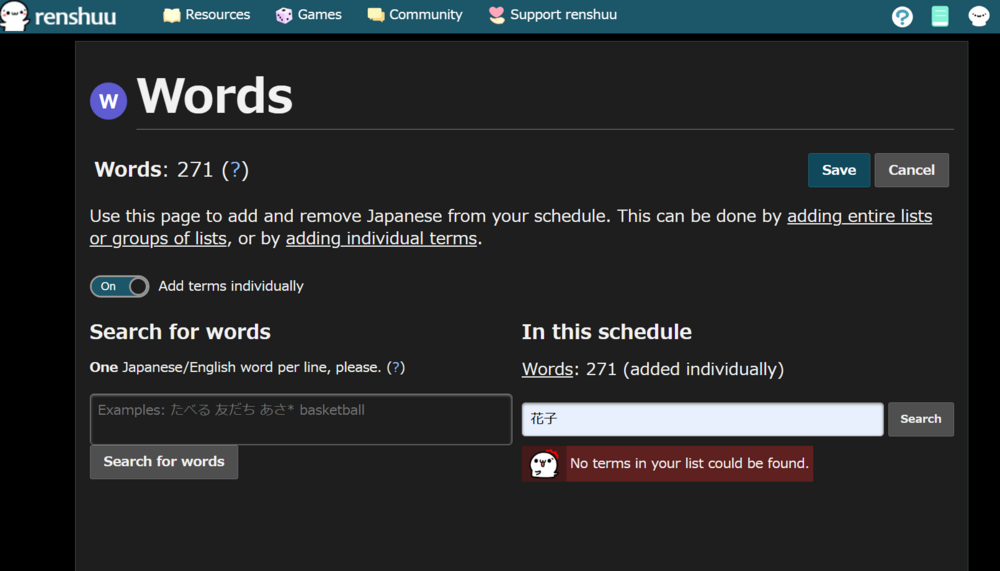The height and width of the screenshot is (571, 1000).
Task: Open the user avatar icon at top right
Action: point(979,16)
